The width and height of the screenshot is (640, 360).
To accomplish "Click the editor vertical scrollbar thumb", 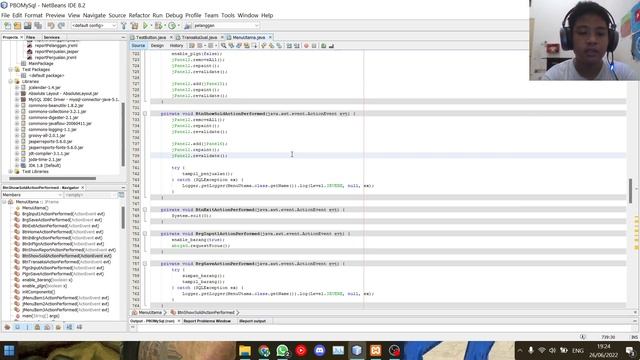I will [631, 190].
